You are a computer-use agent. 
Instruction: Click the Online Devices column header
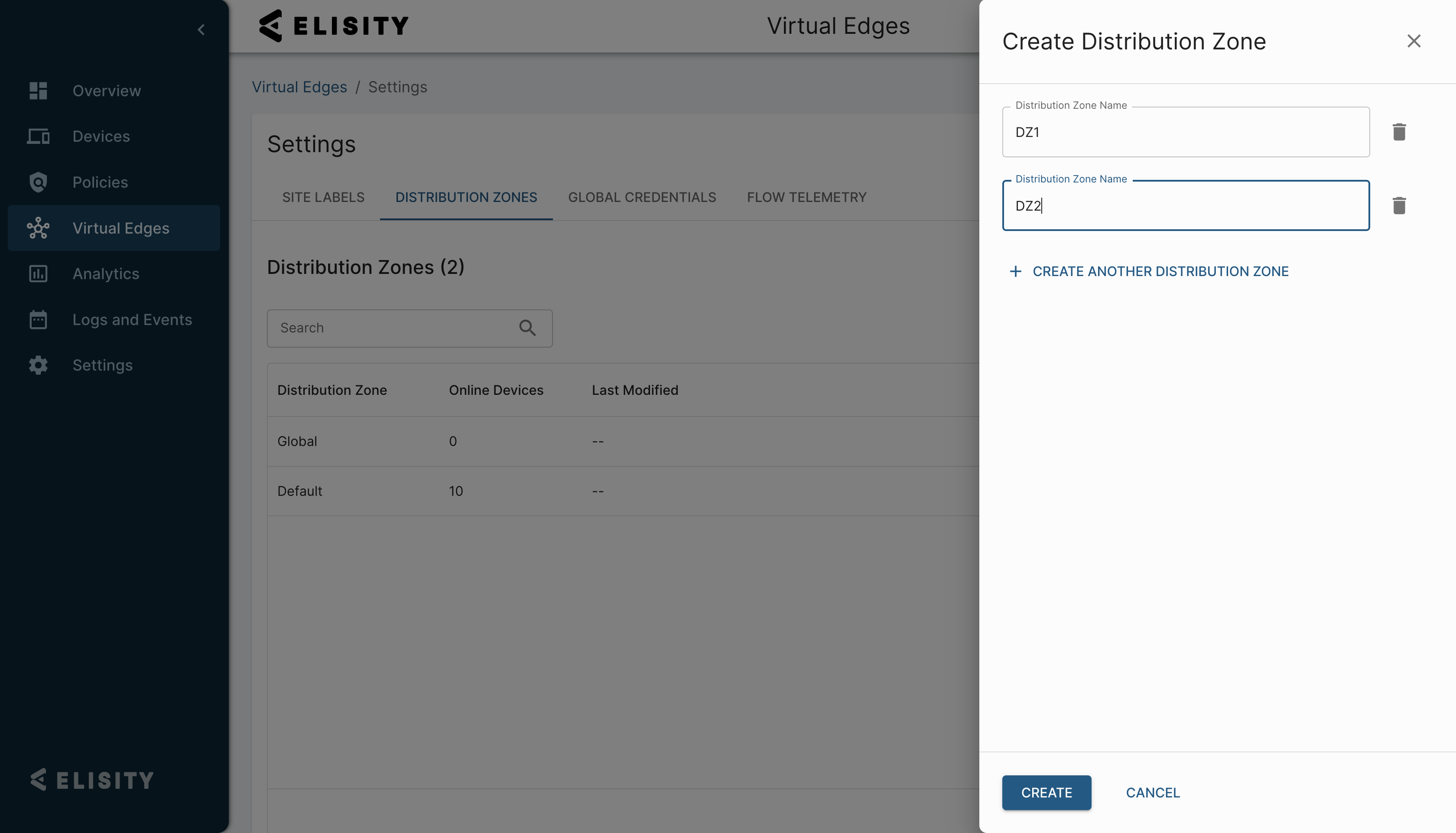click(496, 390)
